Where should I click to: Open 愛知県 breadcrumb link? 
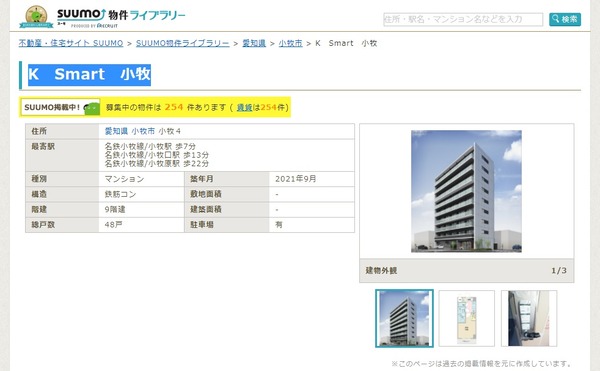tap(254, 43)
